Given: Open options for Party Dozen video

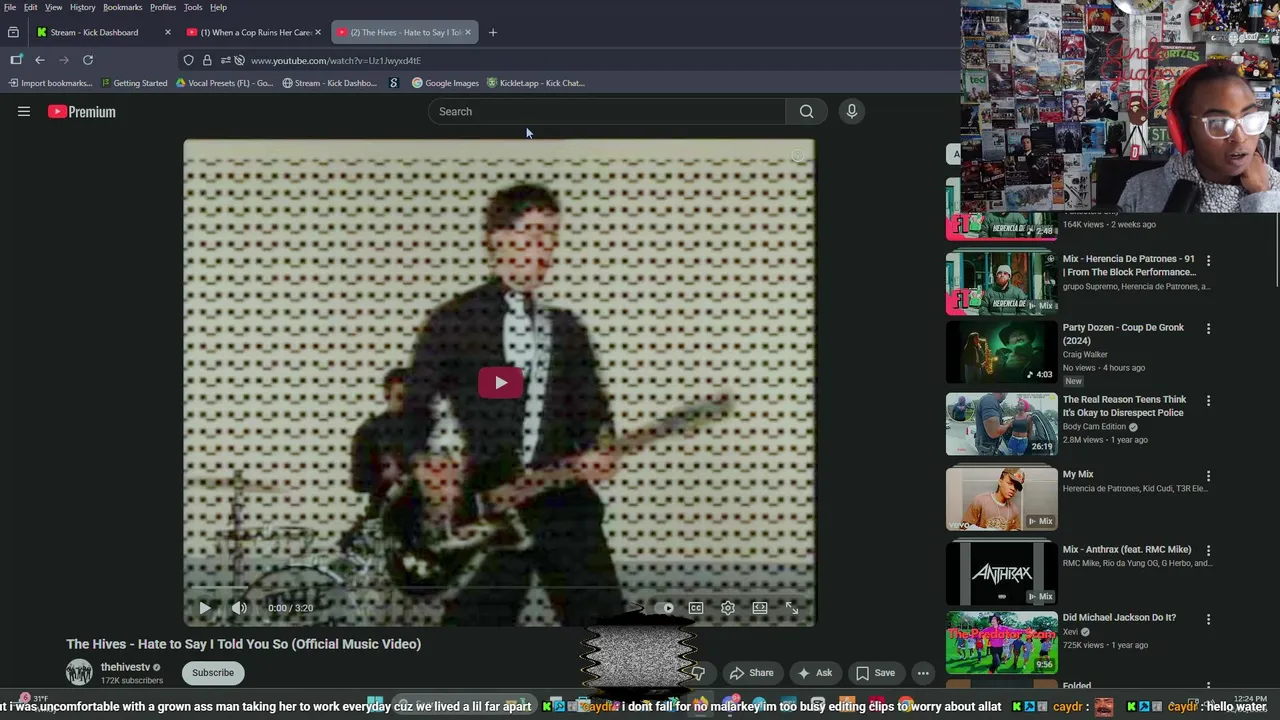Looking at the screenshot, I should (1208, 328).
